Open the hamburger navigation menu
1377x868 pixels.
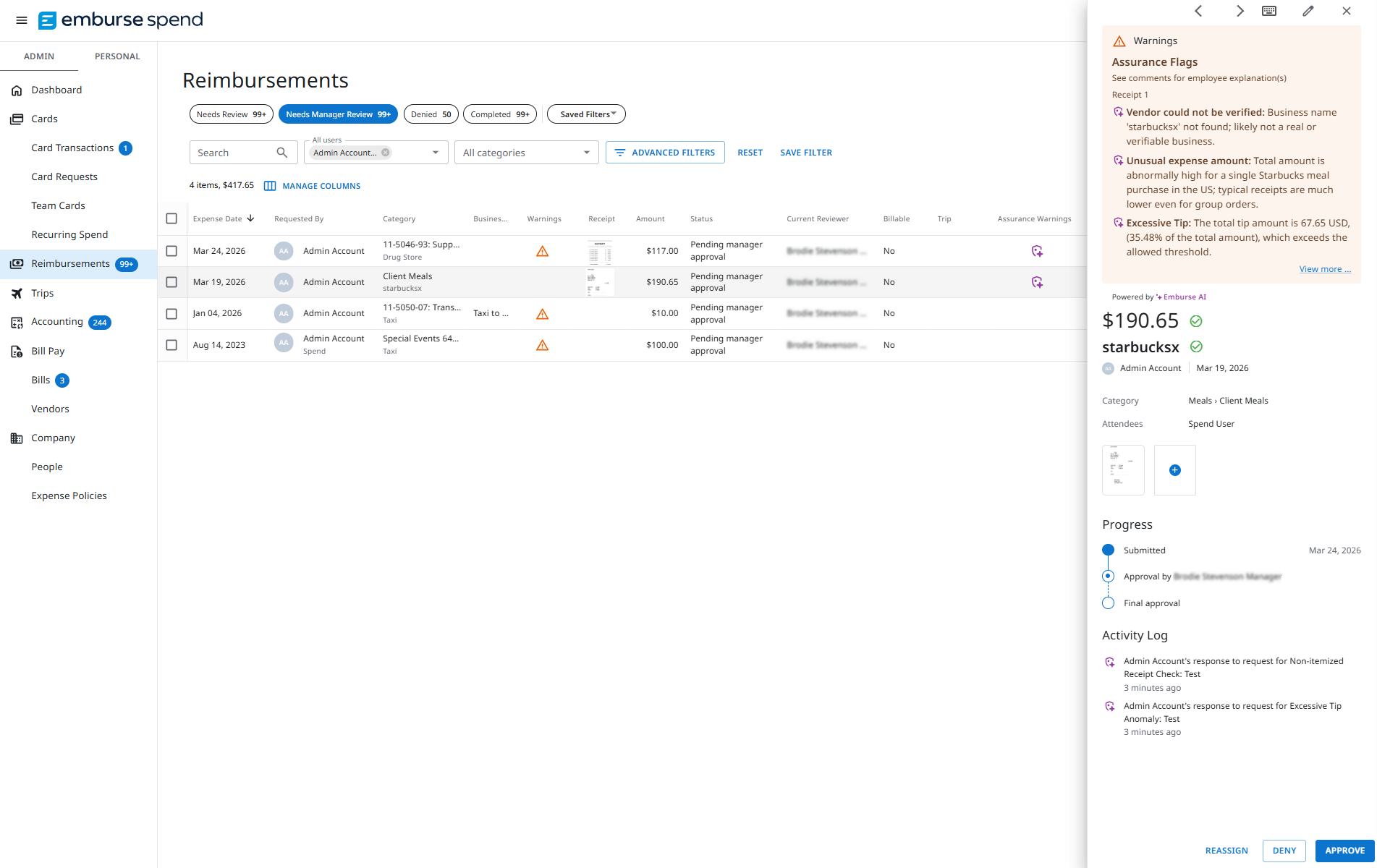click(22, 20)
